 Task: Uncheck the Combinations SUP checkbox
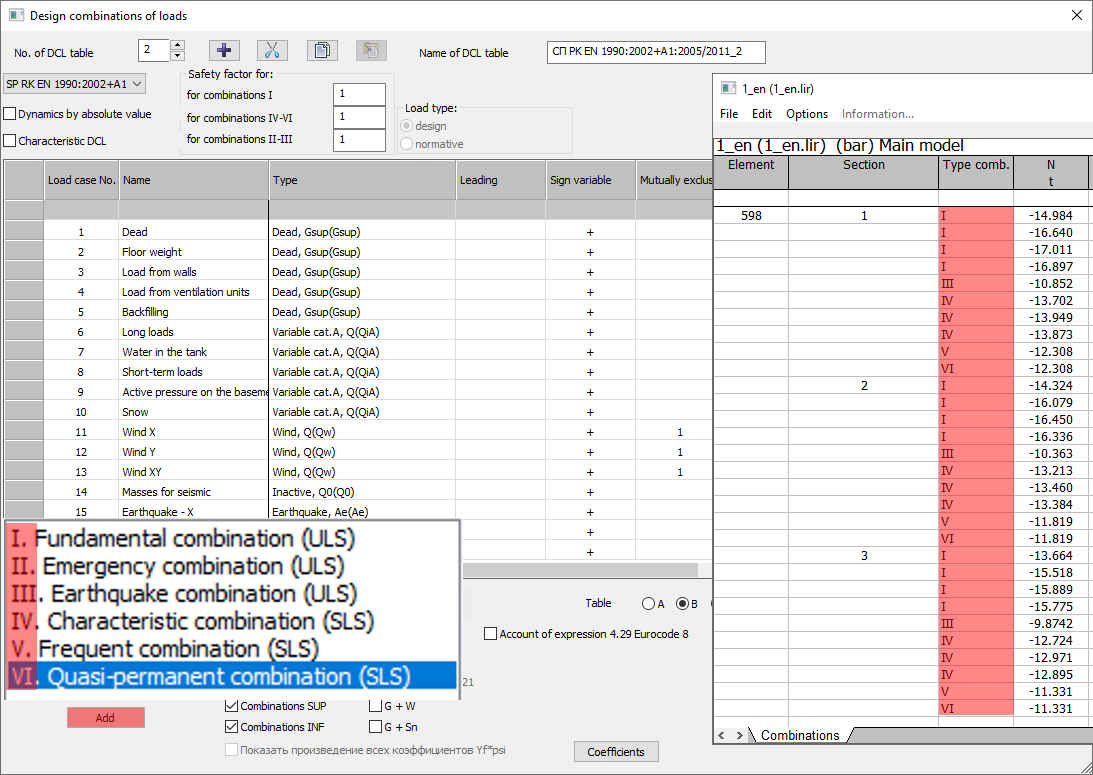tap(232, 706)
